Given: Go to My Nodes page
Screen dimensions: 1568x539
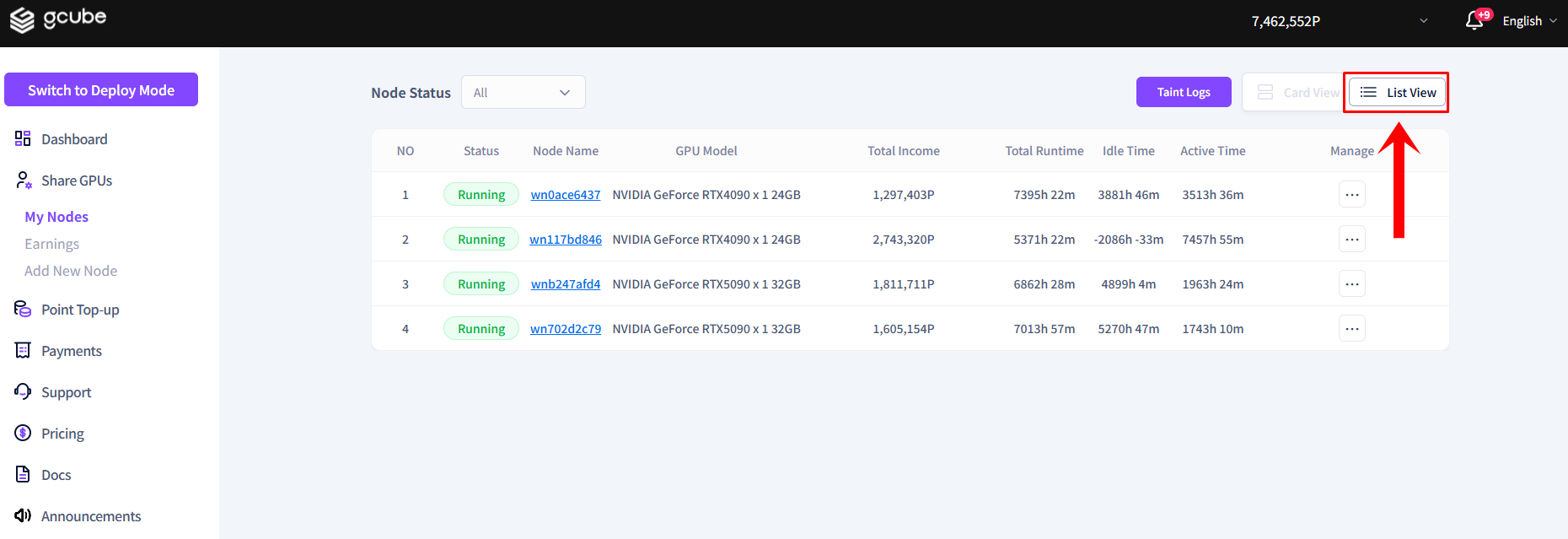Looking at the screenshot, I should [56, 217].
